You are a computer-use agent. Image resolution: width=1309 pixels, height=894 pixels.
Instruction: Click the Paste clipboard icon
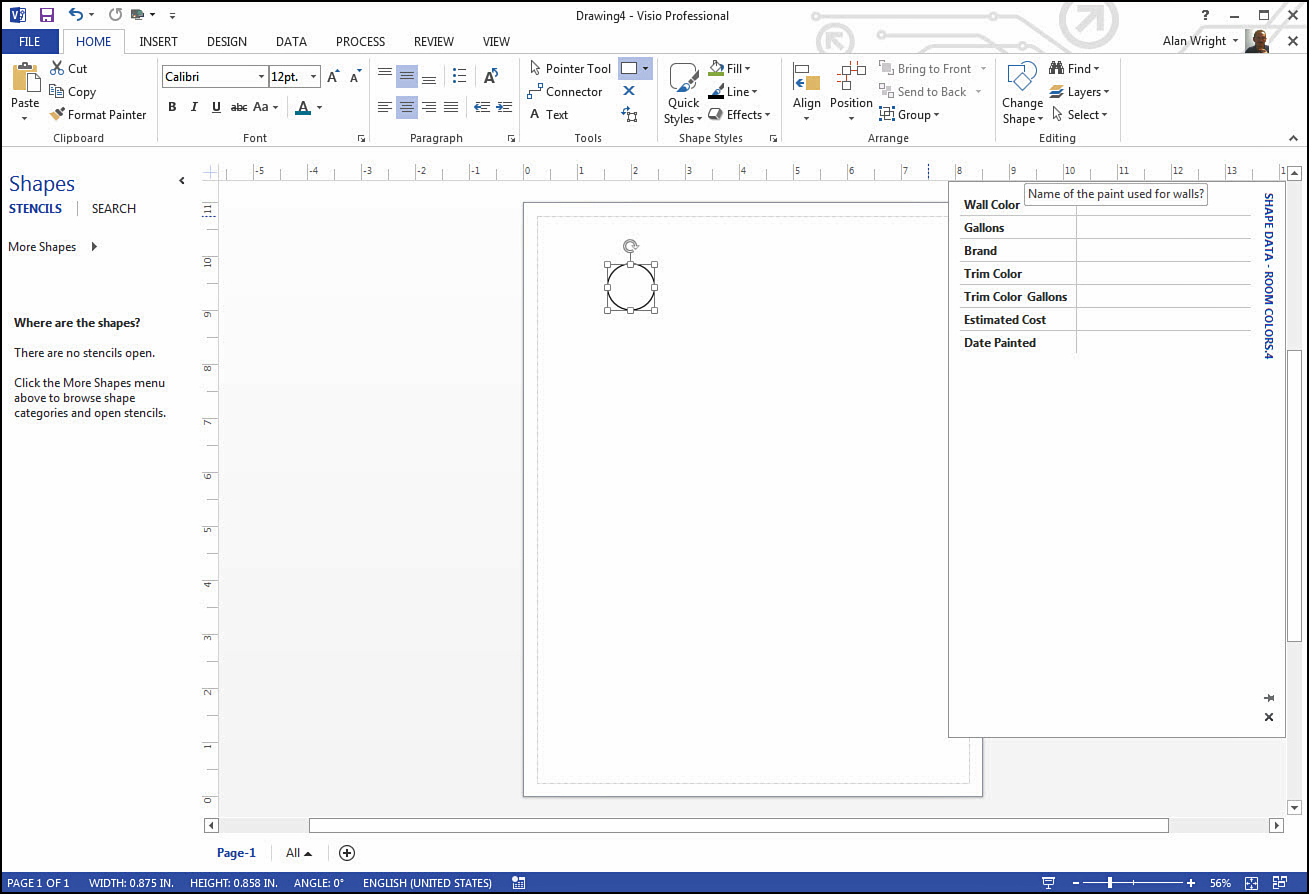pos(25,78)
